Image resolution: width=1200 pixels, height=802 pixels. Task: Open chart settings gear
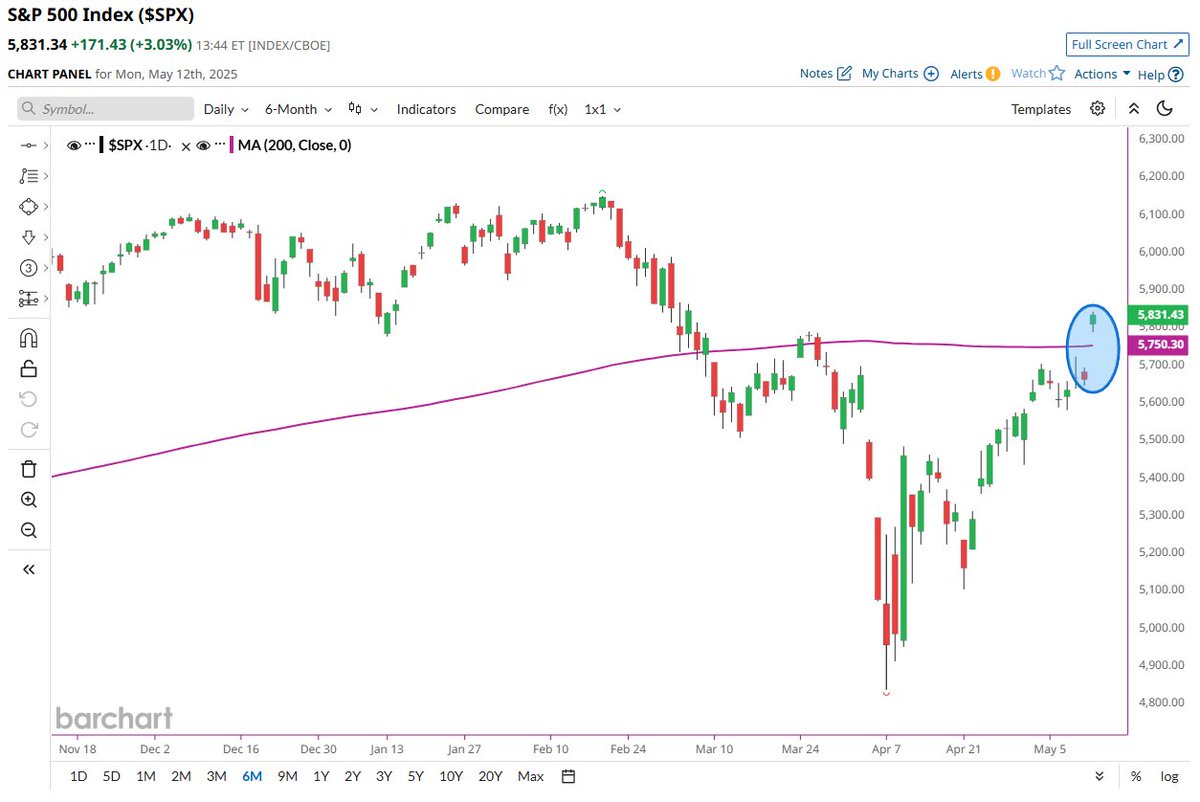[x=1098, y=109]
